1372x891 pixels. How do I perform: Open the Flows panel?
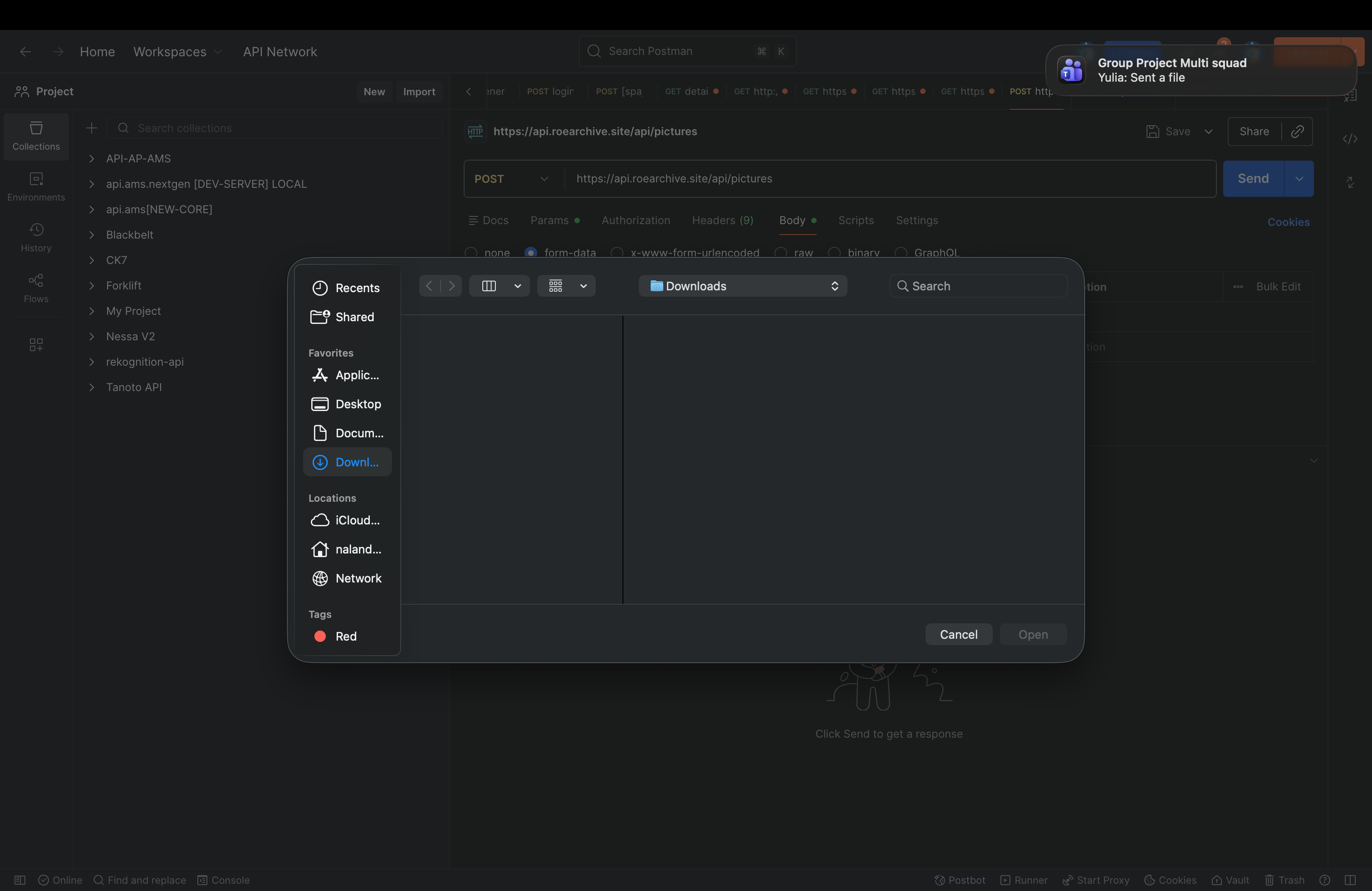[36, 288]
